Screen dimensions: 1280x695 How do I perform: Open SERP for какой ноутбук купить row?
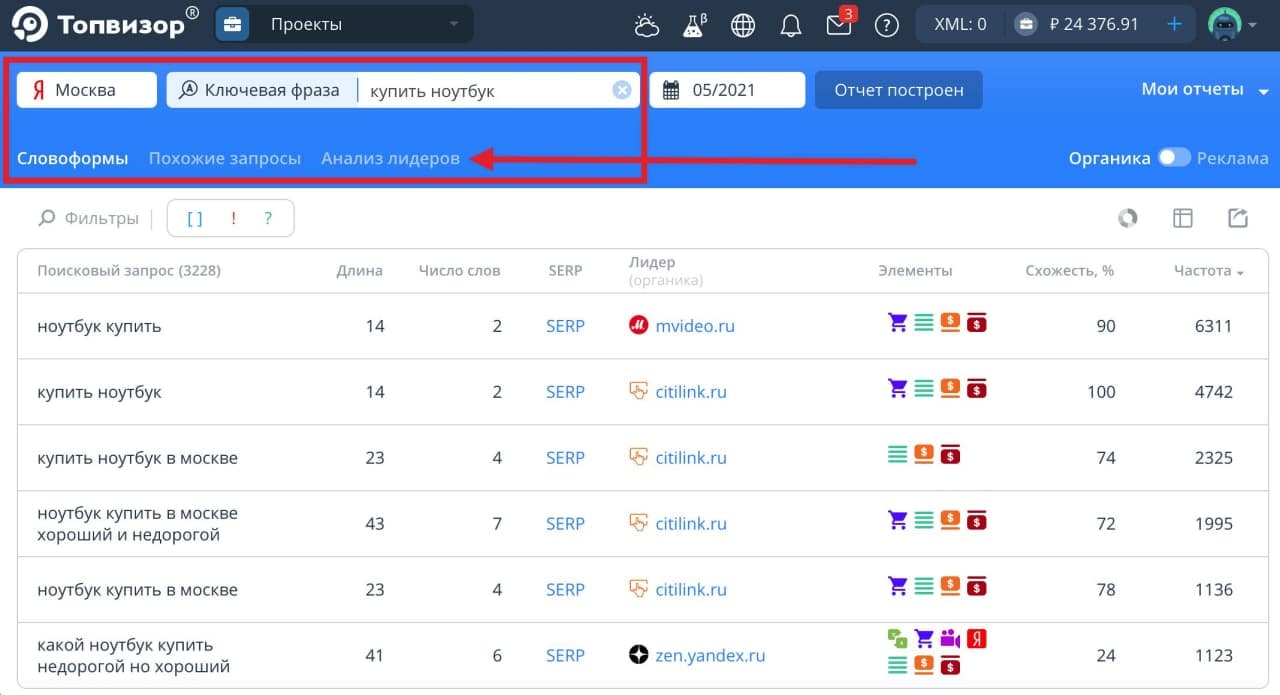pyautogui.click(x=565, y=656)
